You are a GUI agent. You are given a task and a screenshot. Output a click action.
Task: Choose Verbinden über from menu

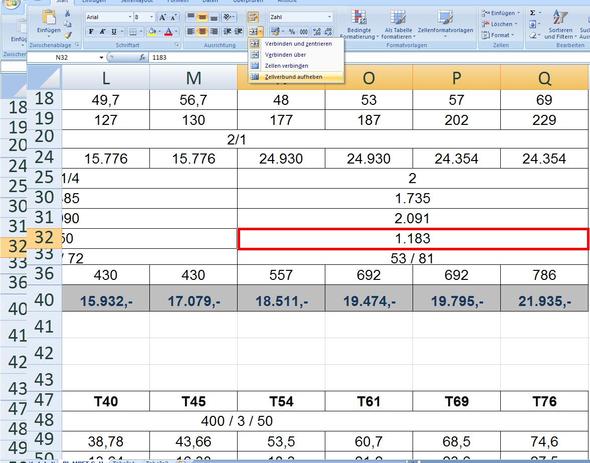click(296, 55)
